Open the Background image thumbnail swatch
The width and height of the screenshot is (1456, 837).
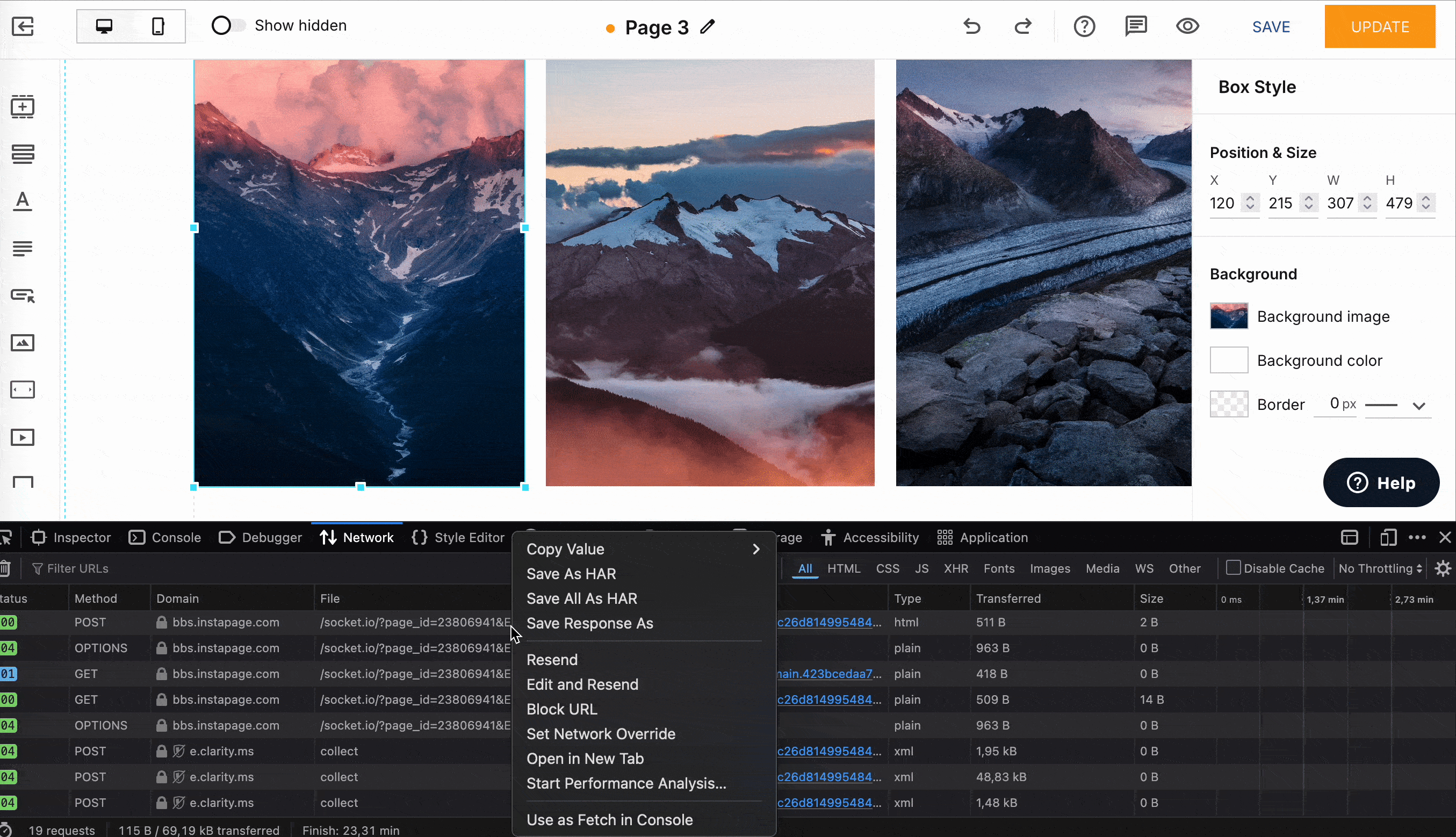click(1229, 316)
